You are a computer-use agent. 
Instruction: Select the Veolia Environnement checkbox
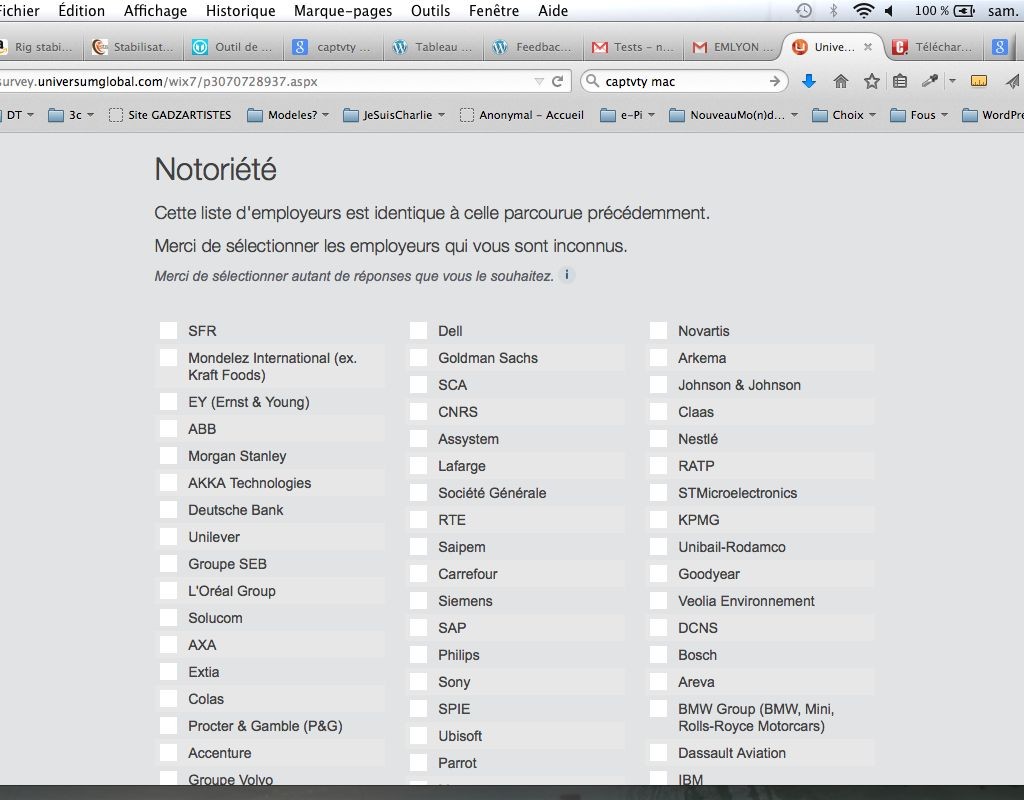658,601
